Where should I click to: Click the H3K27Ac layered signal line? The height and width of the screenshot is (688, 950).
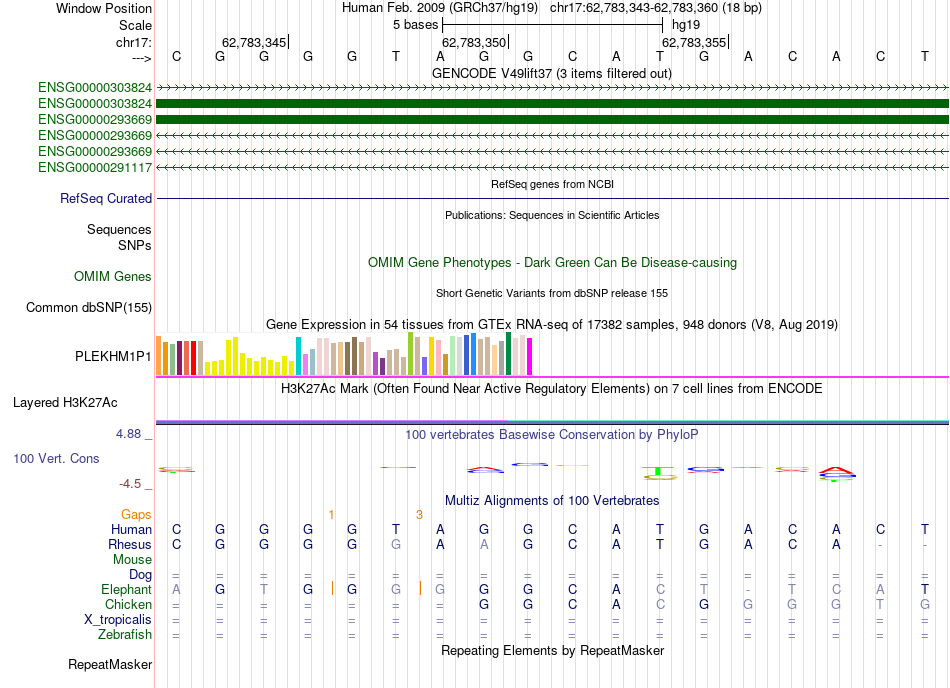tap(552, 422)
